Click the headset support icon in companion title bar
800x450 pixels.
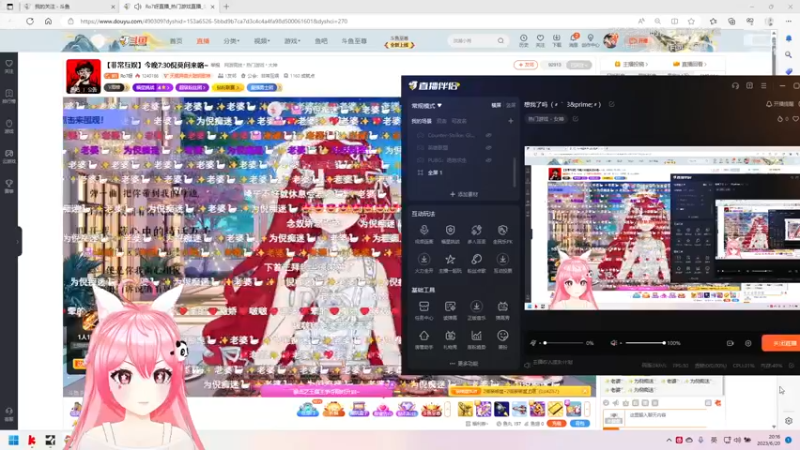[x=735, y=86]
